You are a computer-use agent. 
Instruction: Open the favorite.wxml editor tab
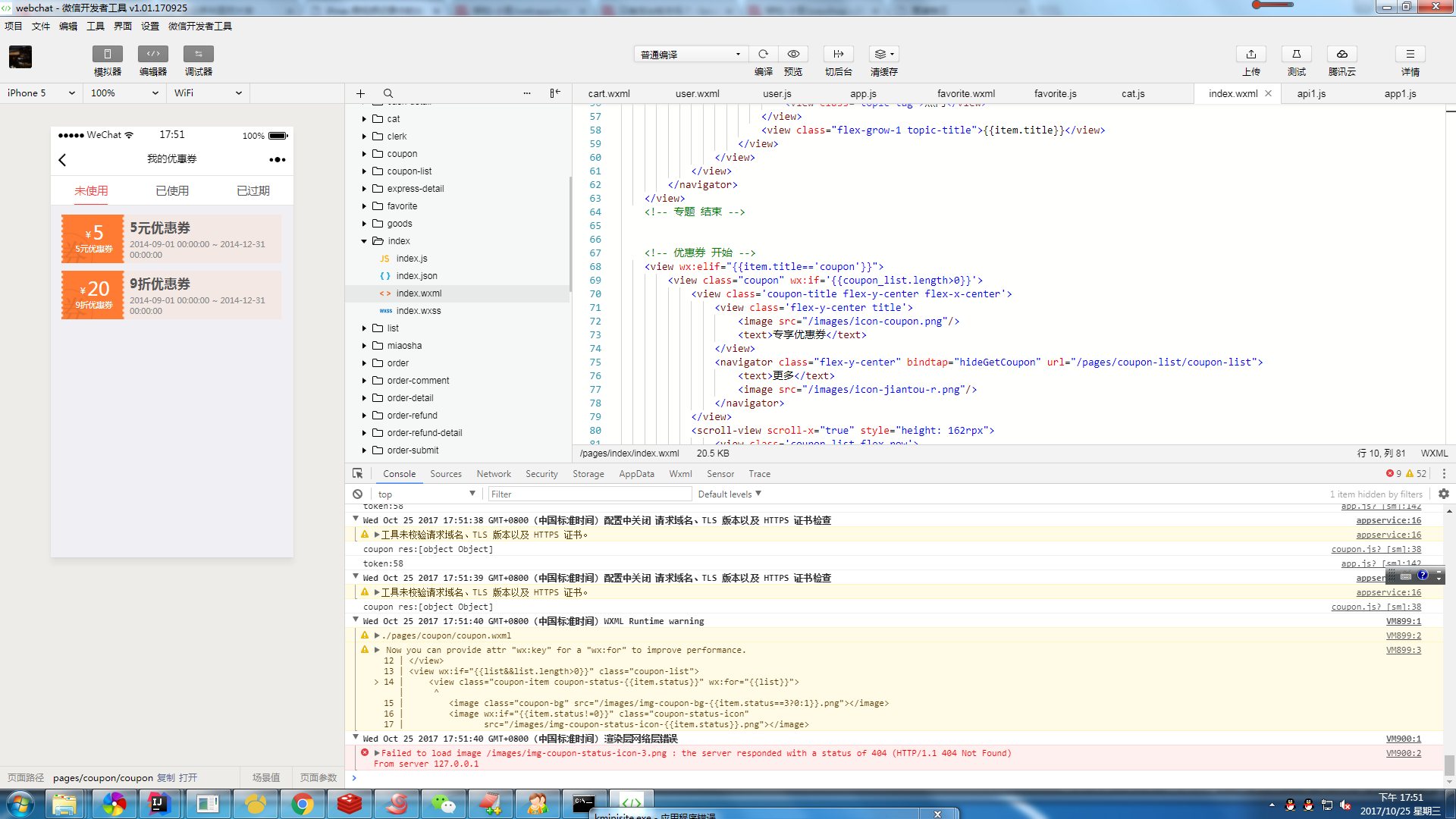[x=965, y=94]
